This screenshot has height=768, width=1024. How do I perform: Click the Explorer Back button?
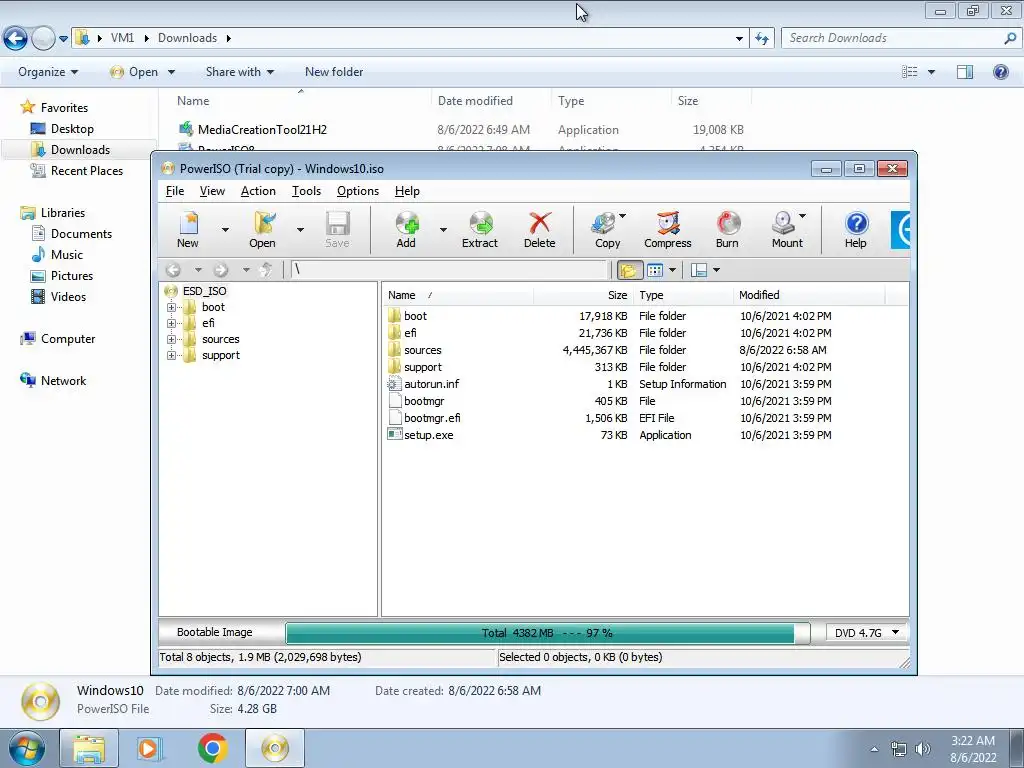(x=16, y=39)
